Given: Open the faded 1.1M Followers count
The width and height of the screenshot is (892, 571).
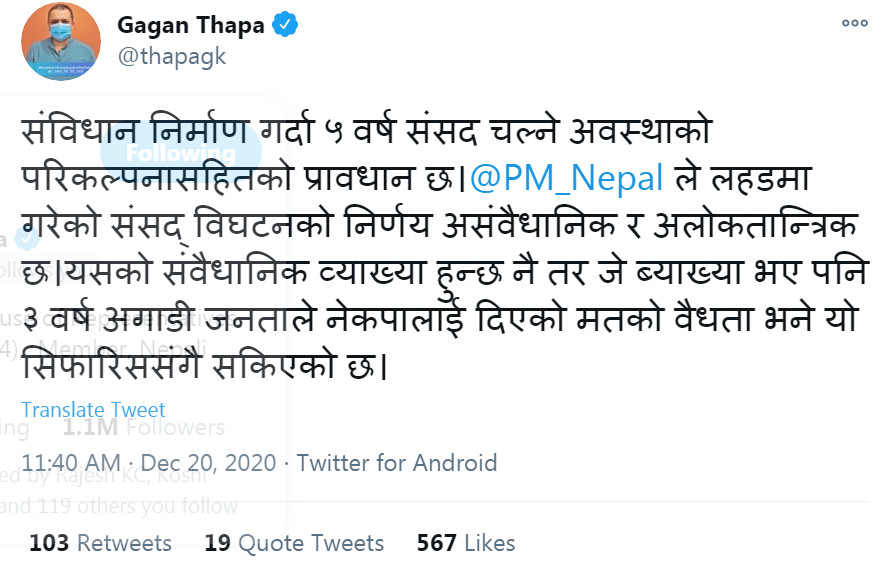Looking at the screenshot, I should click(144, 428).
